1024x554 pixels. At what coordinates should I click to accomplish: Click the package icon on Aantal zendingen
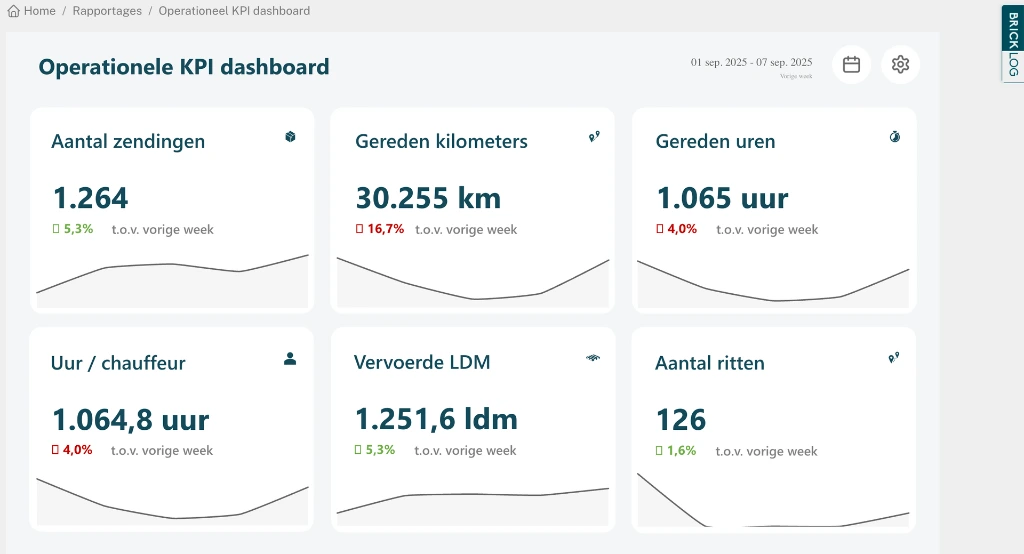290,137
